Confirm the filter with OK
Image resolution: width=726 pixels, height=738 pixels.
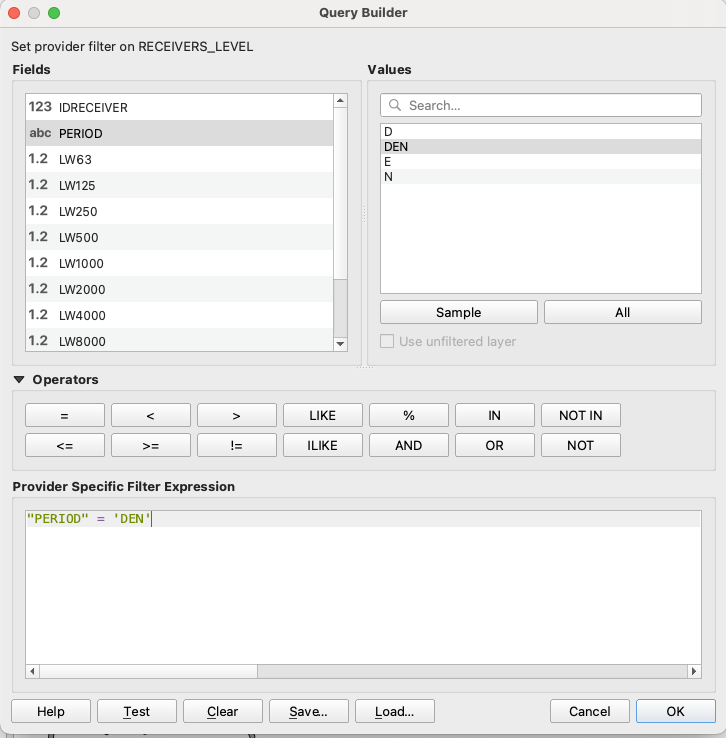point(676,711)
